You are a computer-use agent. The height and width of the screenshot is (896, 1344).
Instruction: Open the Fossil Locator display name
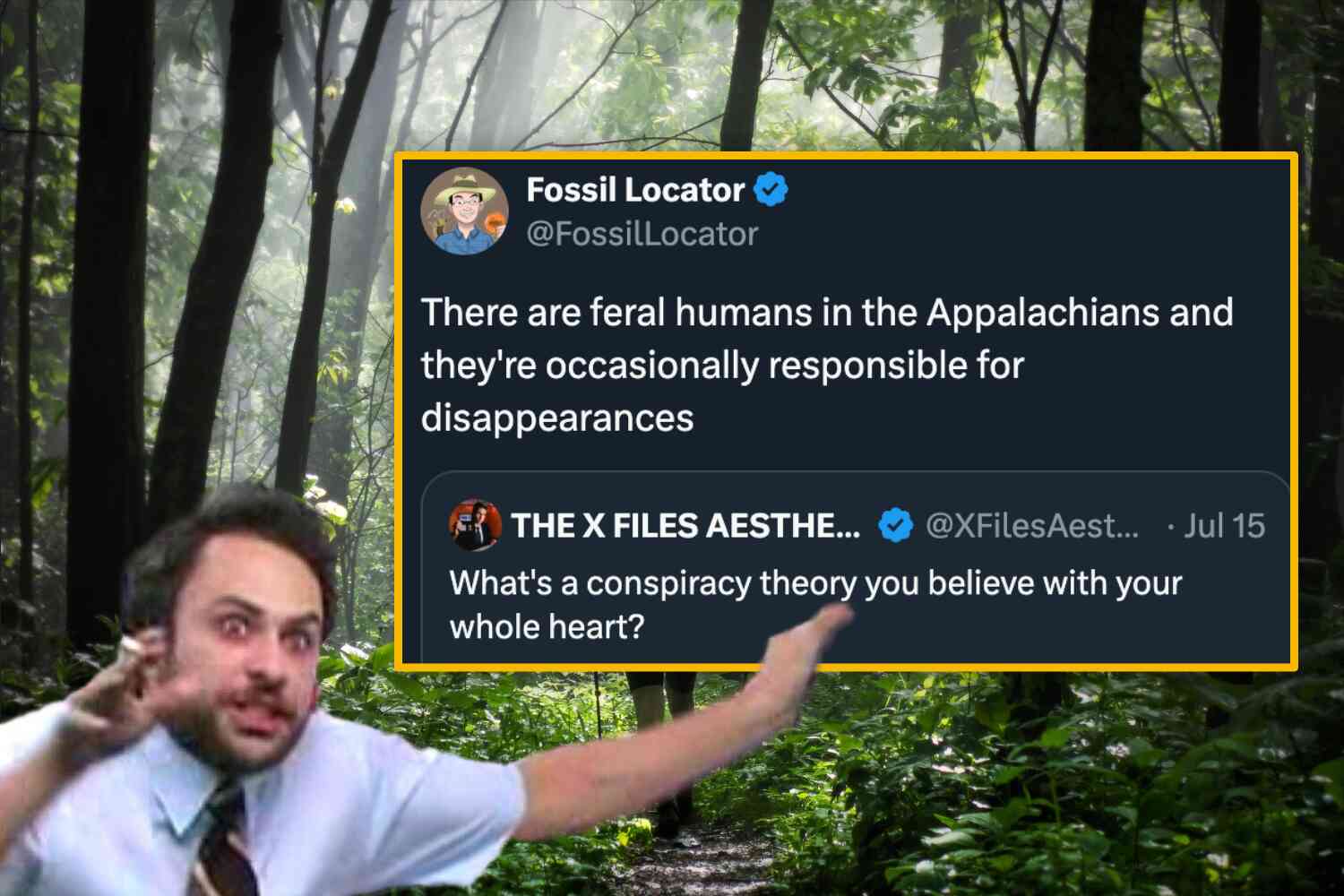coord(635,190)
